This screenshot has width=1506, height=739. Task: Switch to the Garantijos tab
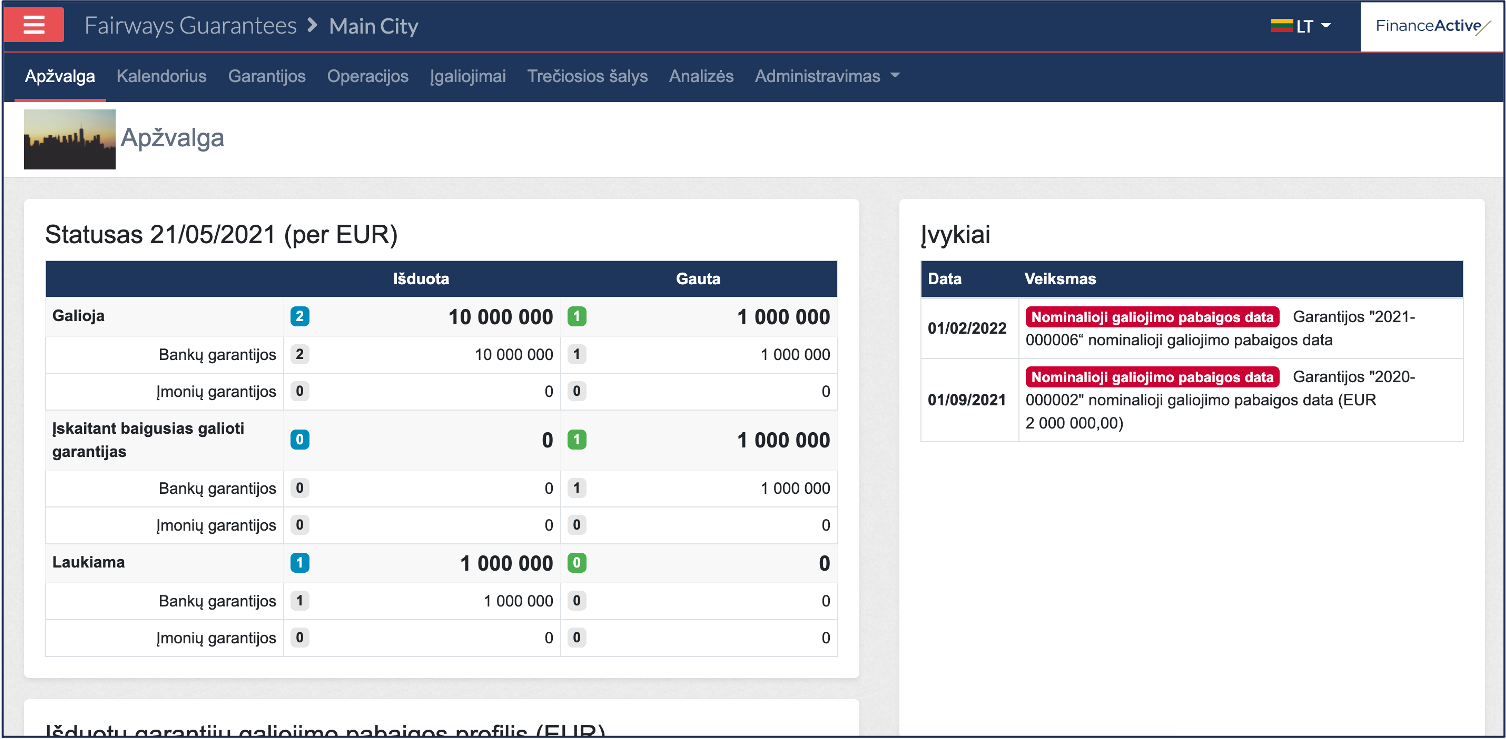267,76
